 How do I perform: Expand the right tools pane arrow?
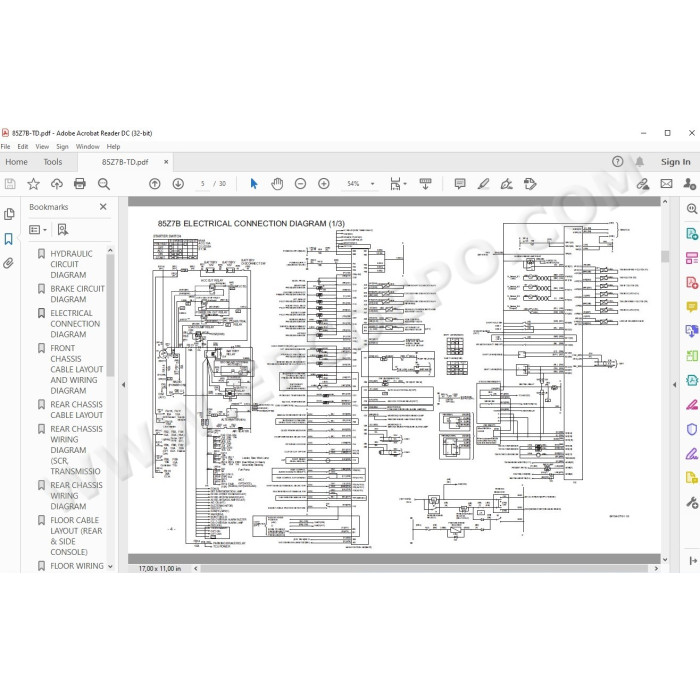tap(693, 561)
